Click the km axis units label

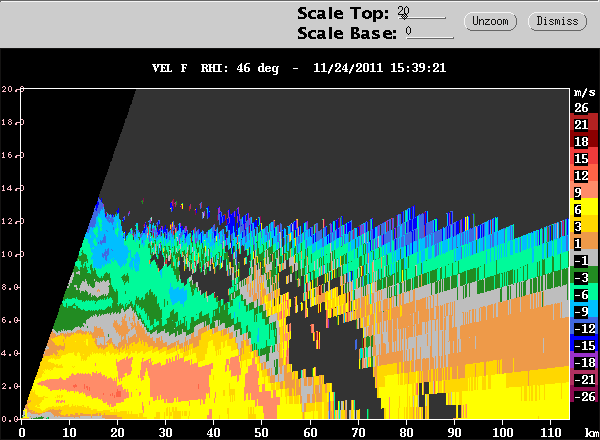592,433
